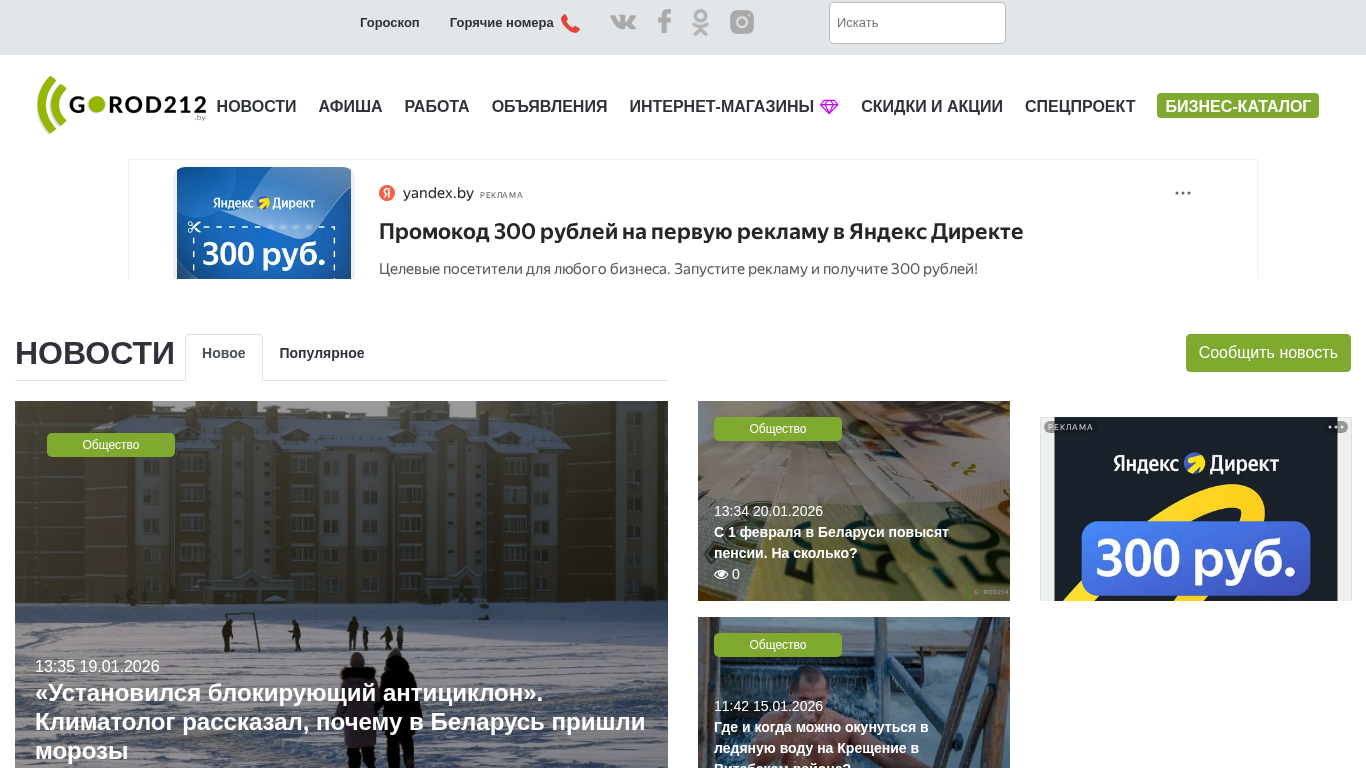
Task: Click options dots on sidebar ad
Action: pyautogui.click(x=1337, y=427)
